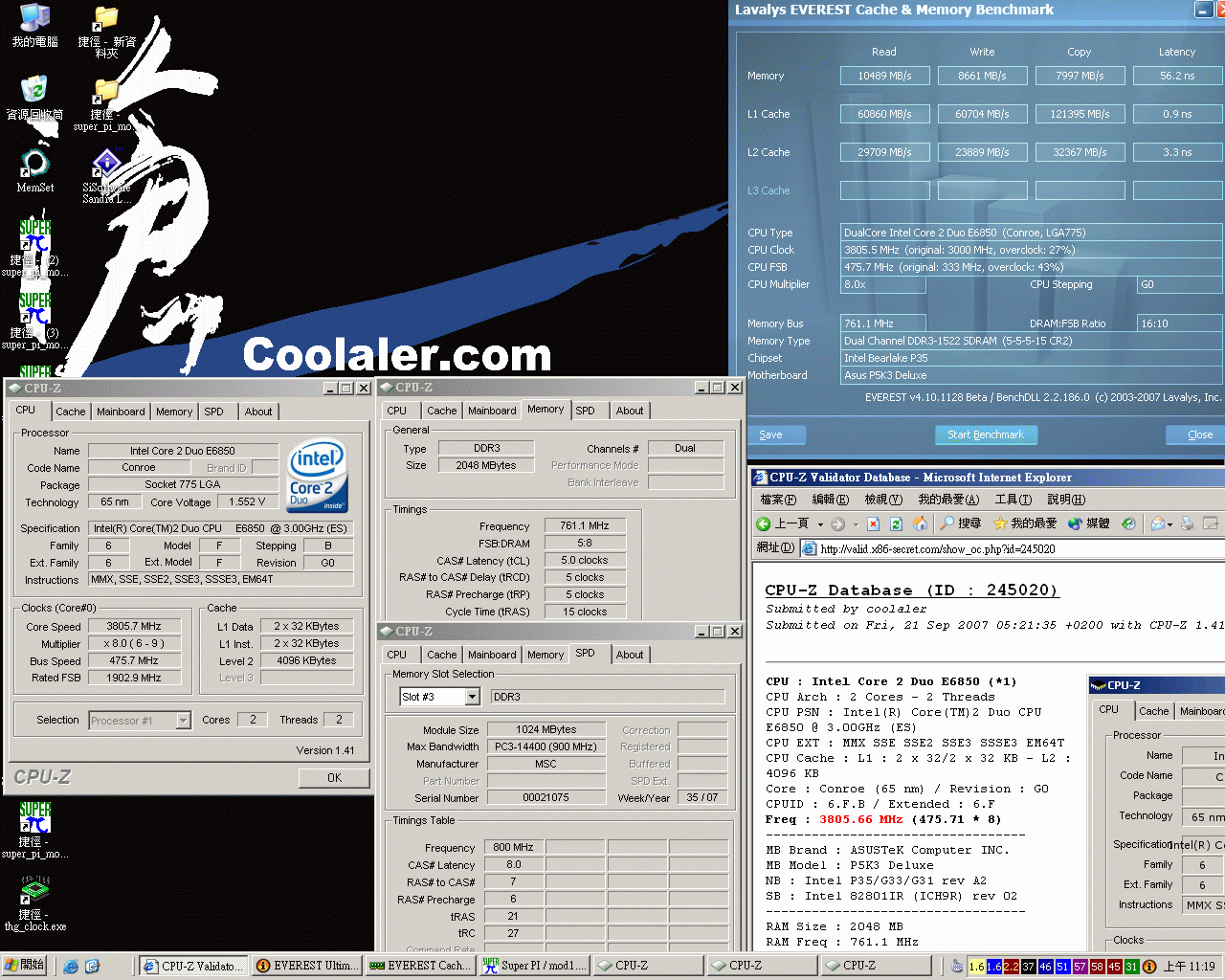
Task: Open the Media button in IE toolbar
Action: (1088, 523)
